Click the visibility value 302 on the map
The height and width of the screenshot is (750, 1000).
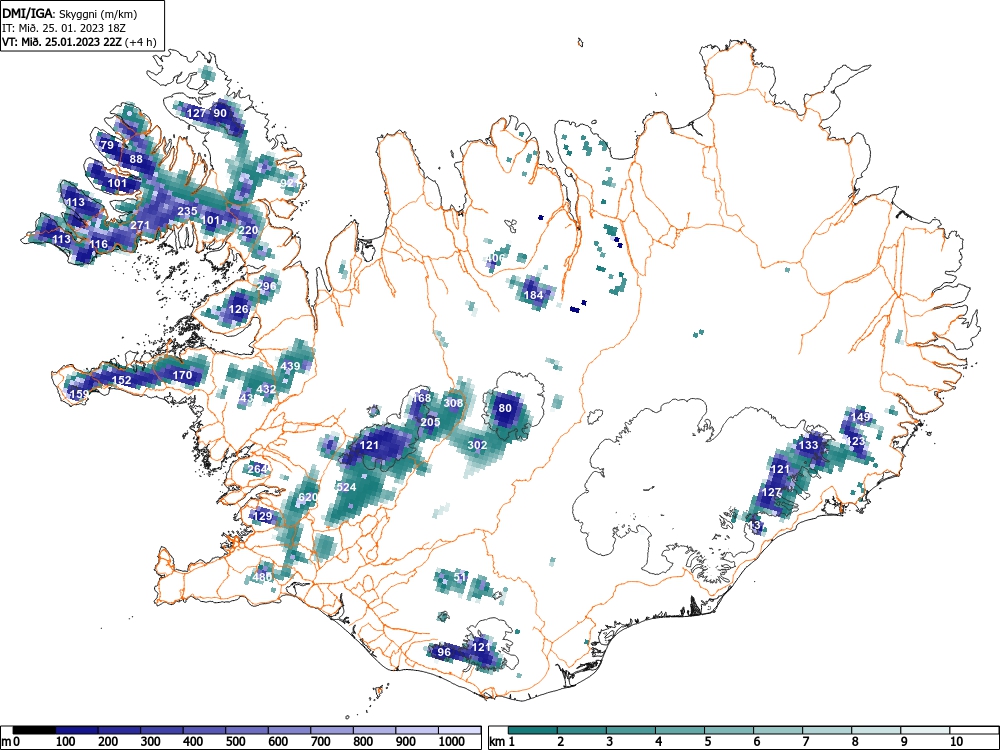[x=478, y=445]
